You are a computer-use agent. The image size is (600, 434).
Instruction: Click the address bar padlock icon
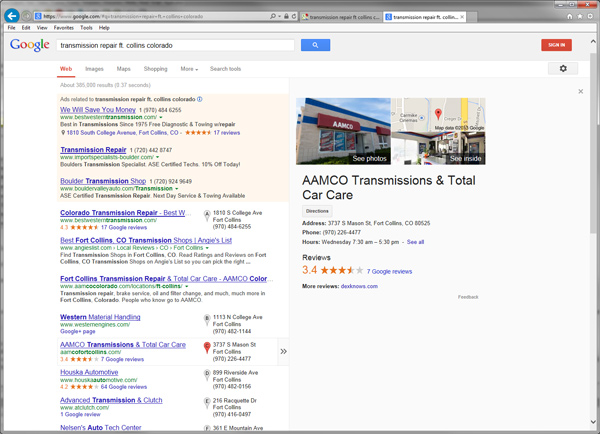pyautogui.click(x=286, y=16)
